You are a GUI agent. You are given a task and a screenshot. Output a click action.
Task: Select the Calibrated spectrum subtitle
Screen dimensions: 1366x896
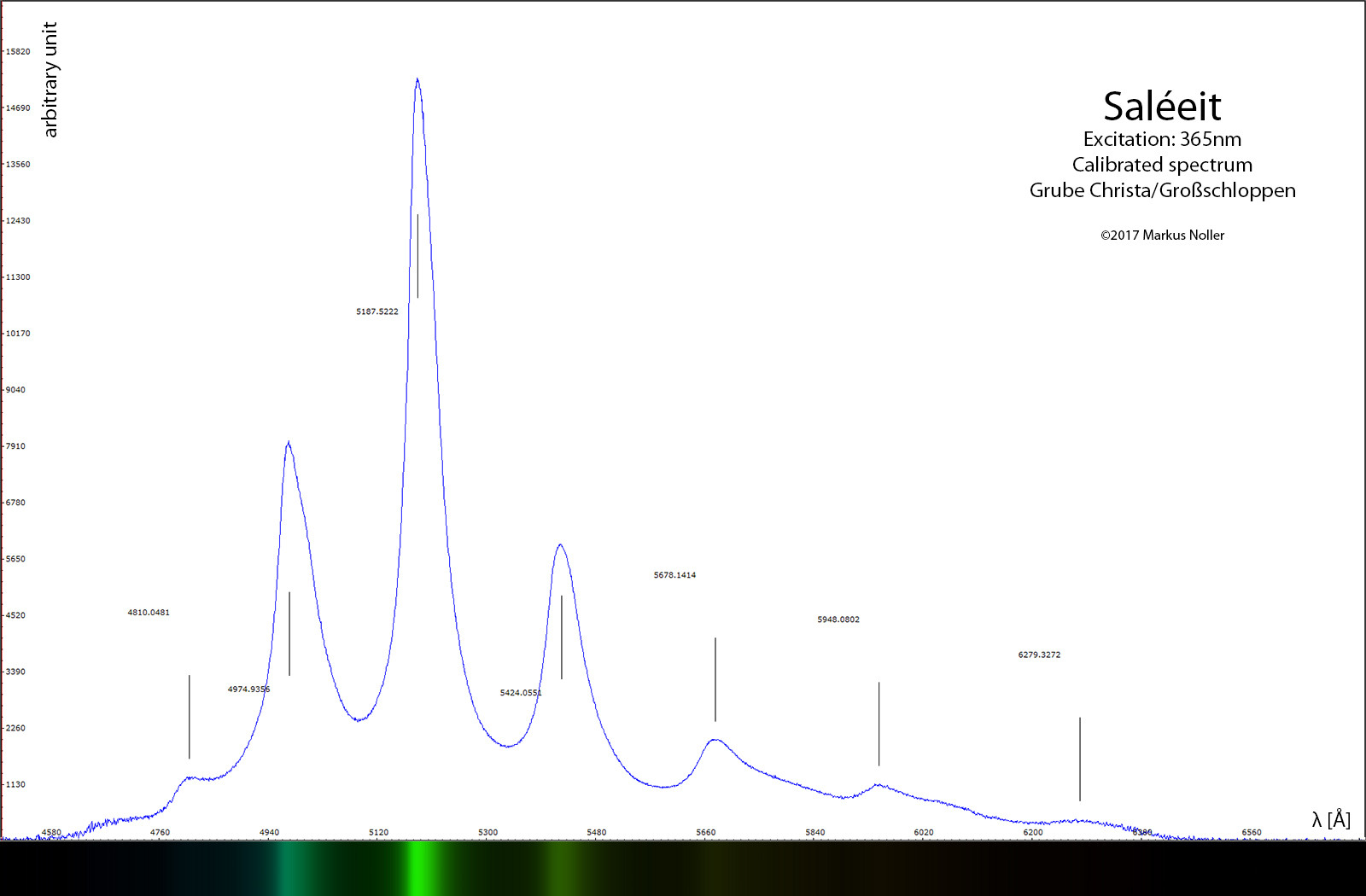coord(1162,165)
